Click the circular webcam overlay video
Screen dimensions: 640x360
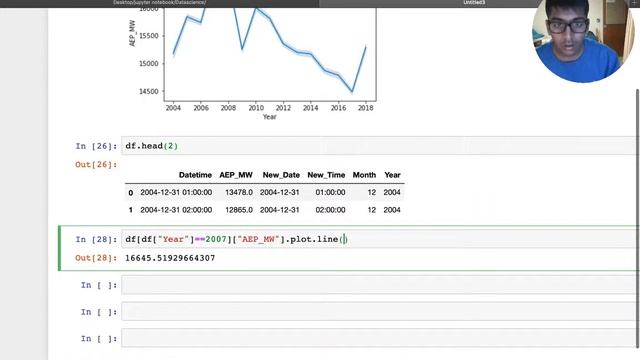(x=583, y=41)
